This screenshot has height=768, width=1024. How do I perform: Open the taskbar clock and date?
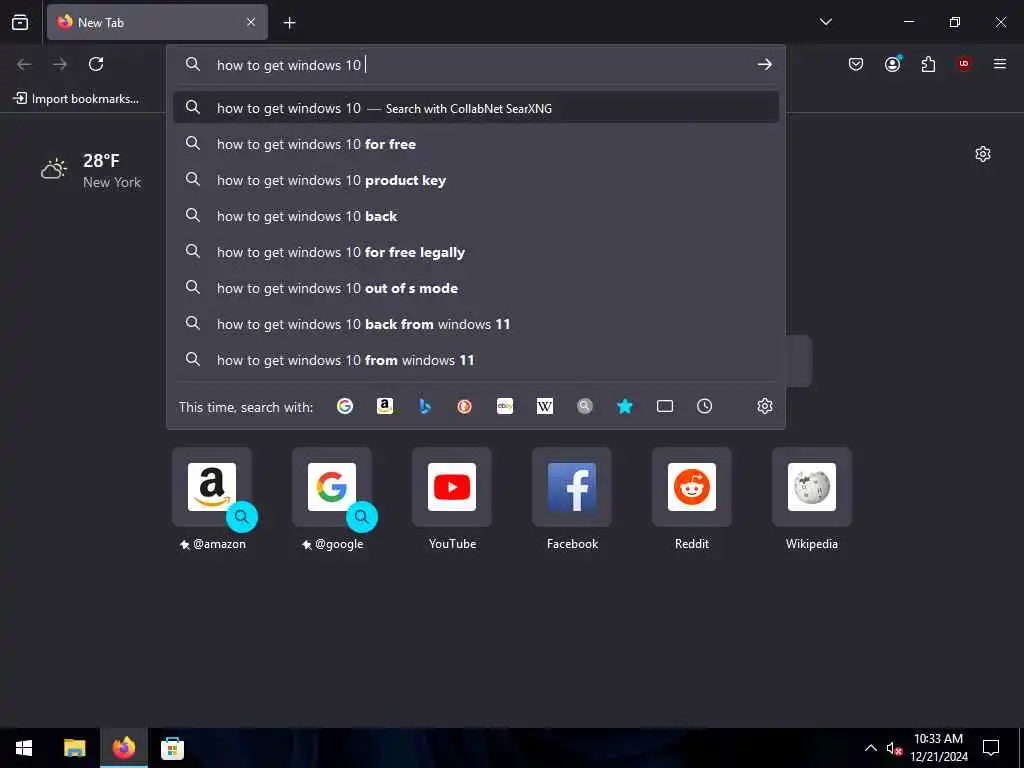coord(938,748)
